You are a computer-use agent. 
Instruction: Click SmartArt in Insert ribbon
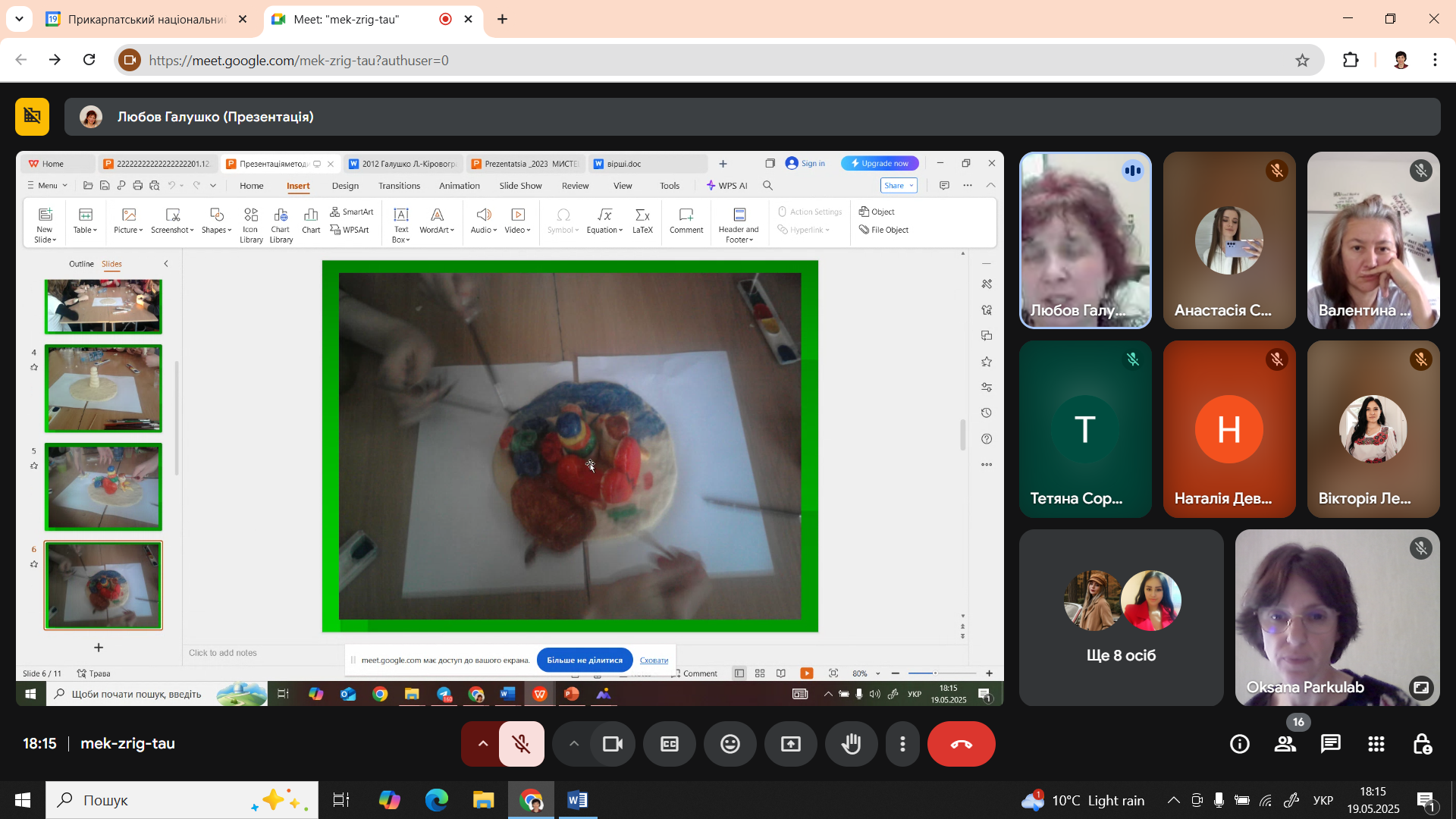[352, 212]
